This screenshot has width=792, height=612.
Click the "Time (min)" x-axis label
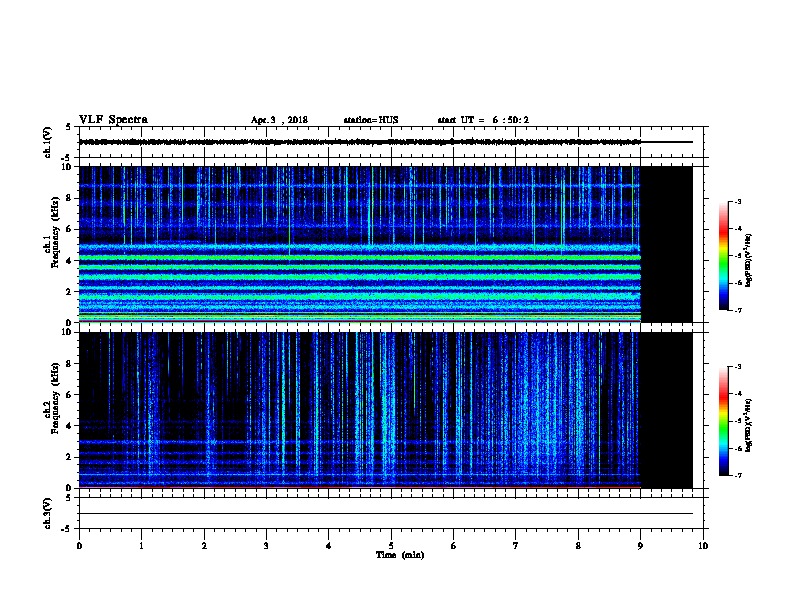[x=400, y=555]
